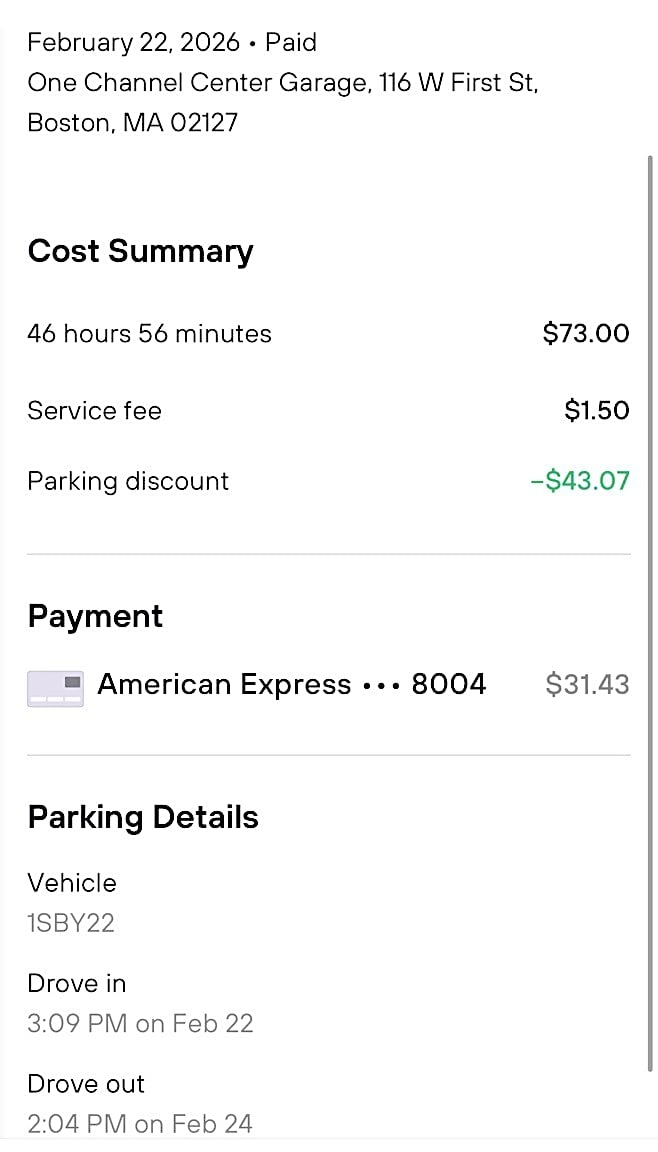
Task: Click the $31.43 payment amount
Action: click(x=587, y=685)
